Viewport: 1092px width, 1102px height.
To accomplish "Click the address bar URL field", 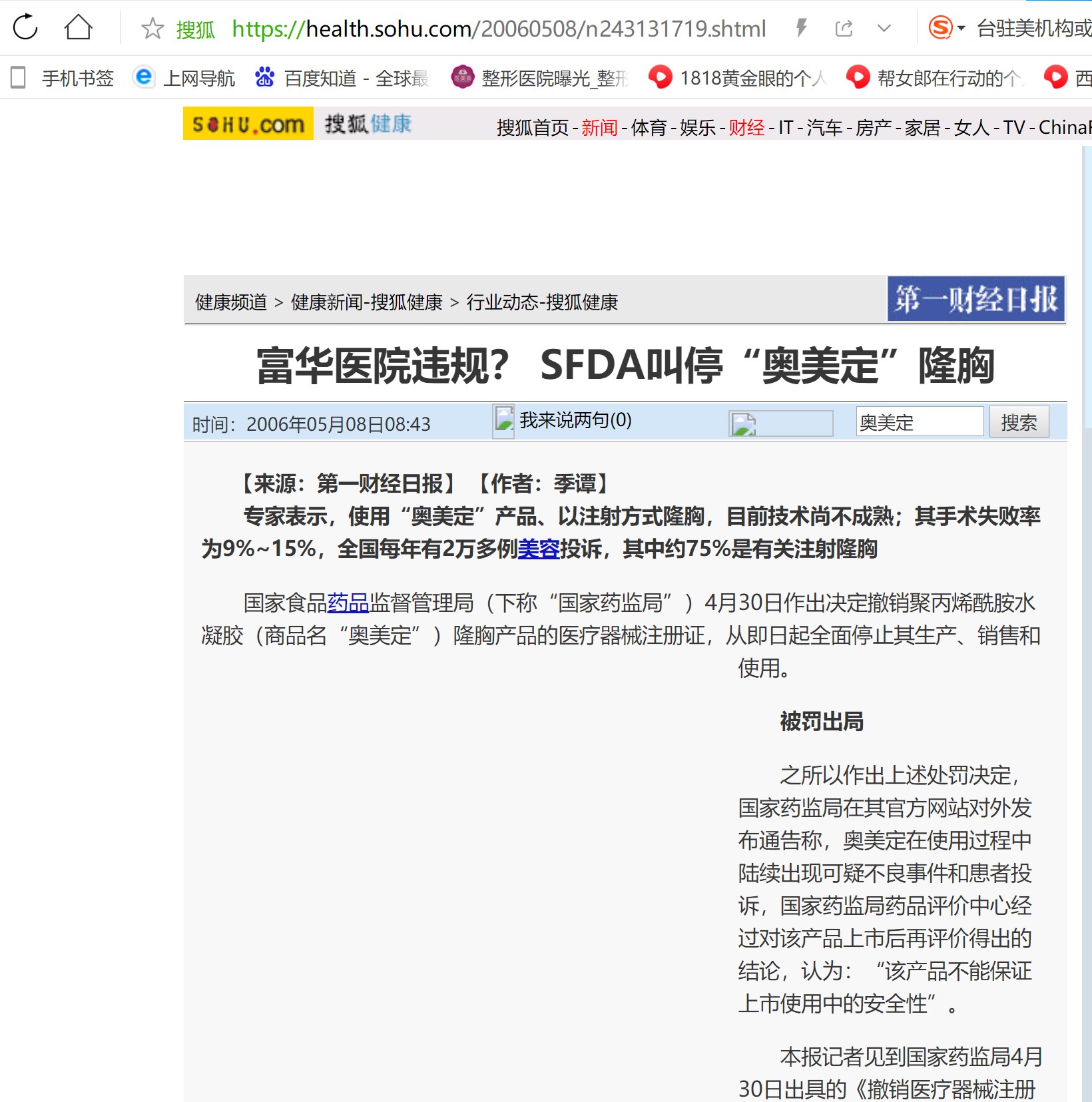I will [499, 29].
